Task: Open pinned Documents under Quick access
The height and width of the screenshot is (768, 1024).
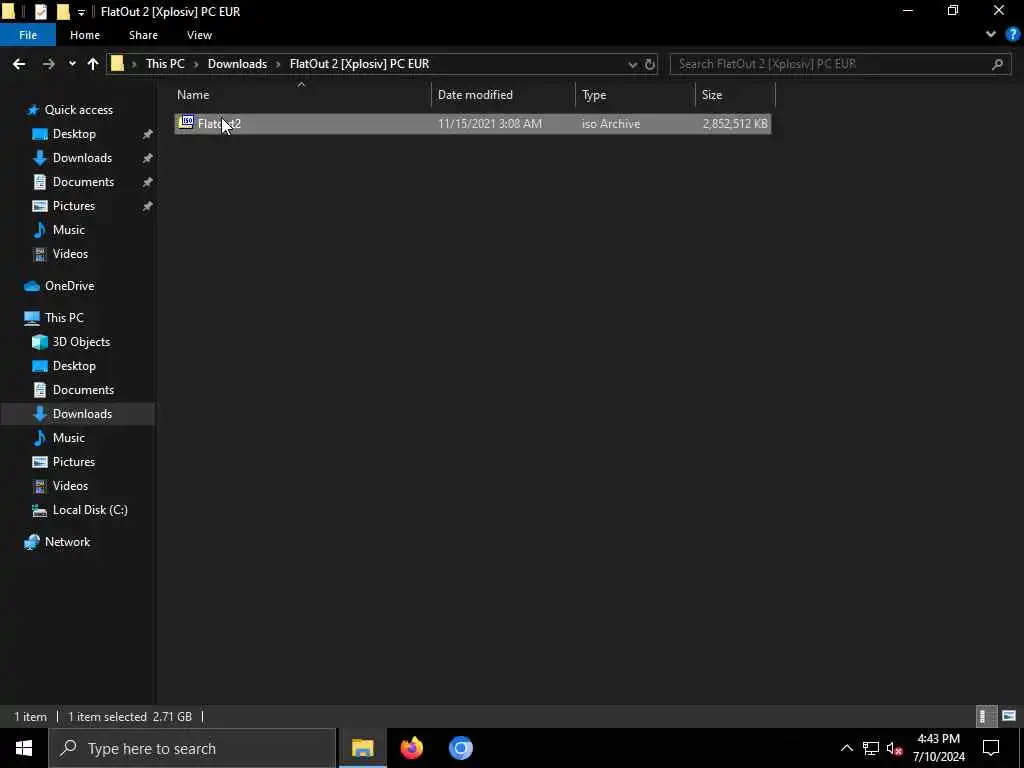Action: coord(83,182)
